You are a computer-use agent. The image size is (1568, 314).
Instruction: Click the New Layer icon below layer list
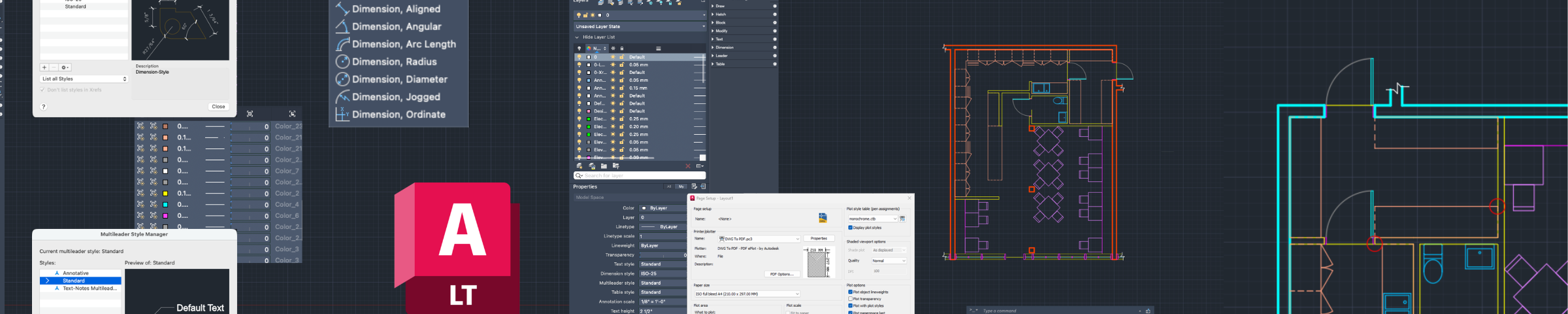[x=580, y=166]
